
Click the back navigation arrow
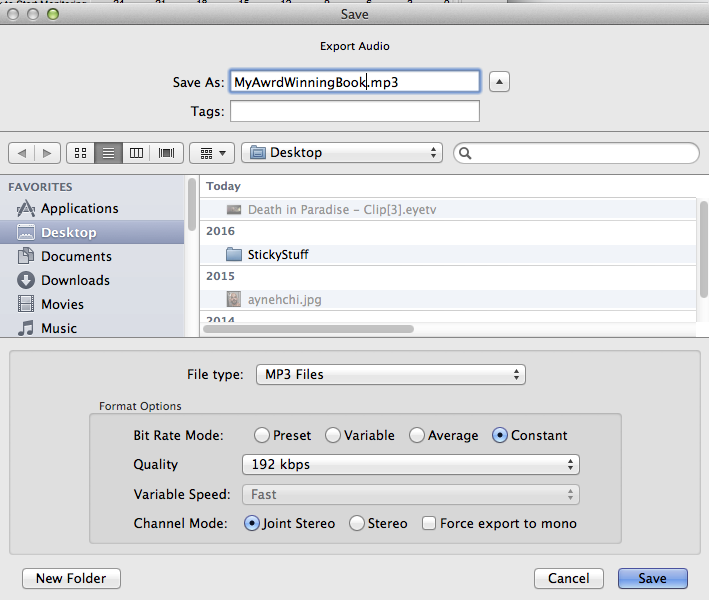(x=21, y=153)
